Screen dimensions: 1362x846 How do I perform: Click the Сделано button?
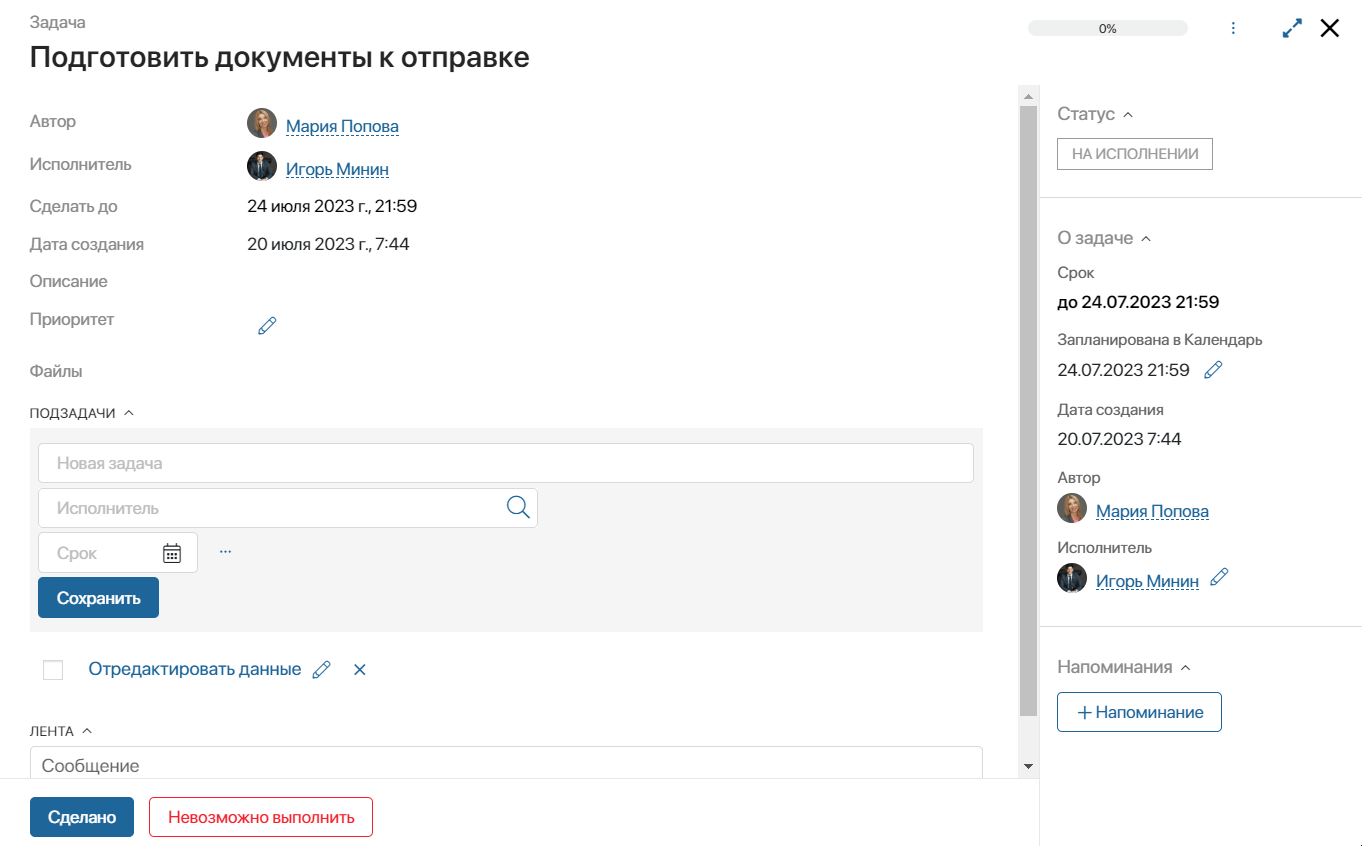pos(82,817)
